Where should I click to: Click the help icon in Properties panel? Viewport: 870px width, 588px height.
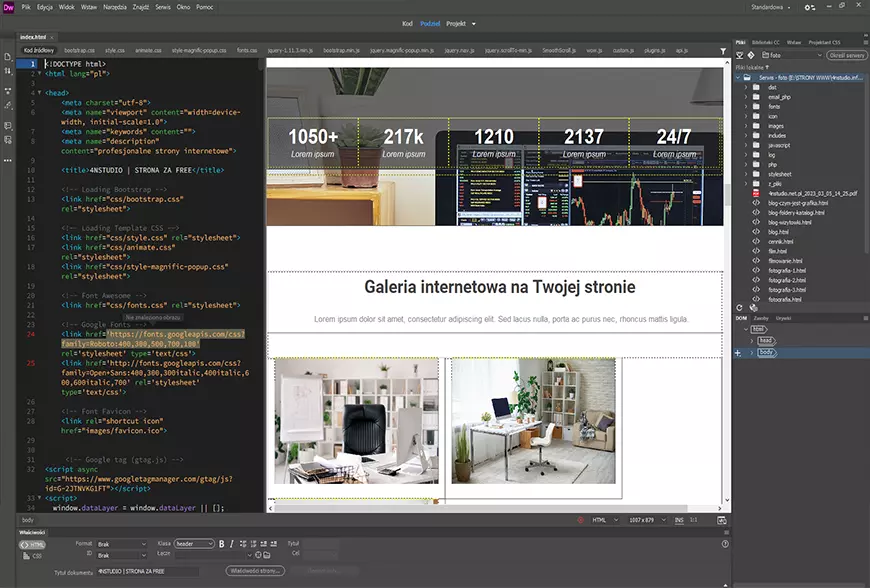(x=725, y=544)
